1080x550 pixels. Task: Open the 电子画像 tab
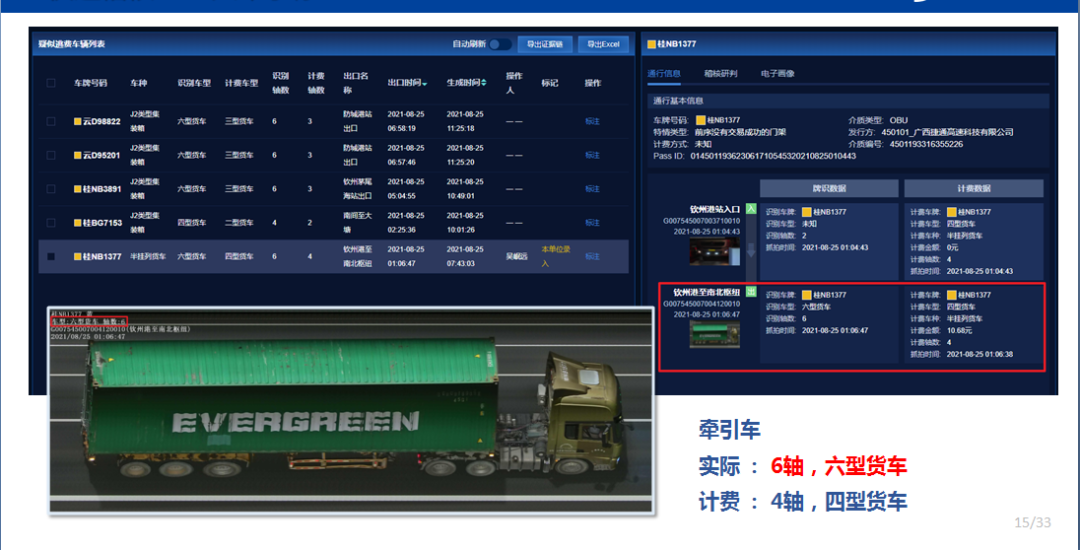[x=777, y=73]
